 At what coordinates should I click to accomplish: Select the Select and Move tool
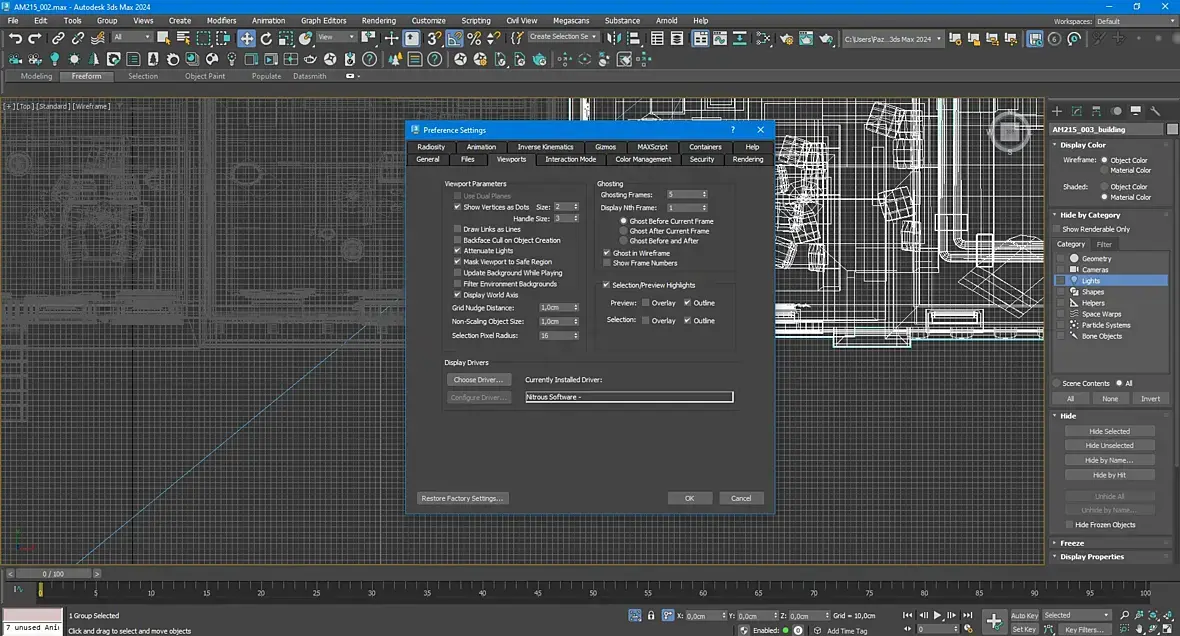[x=246, y=38]
